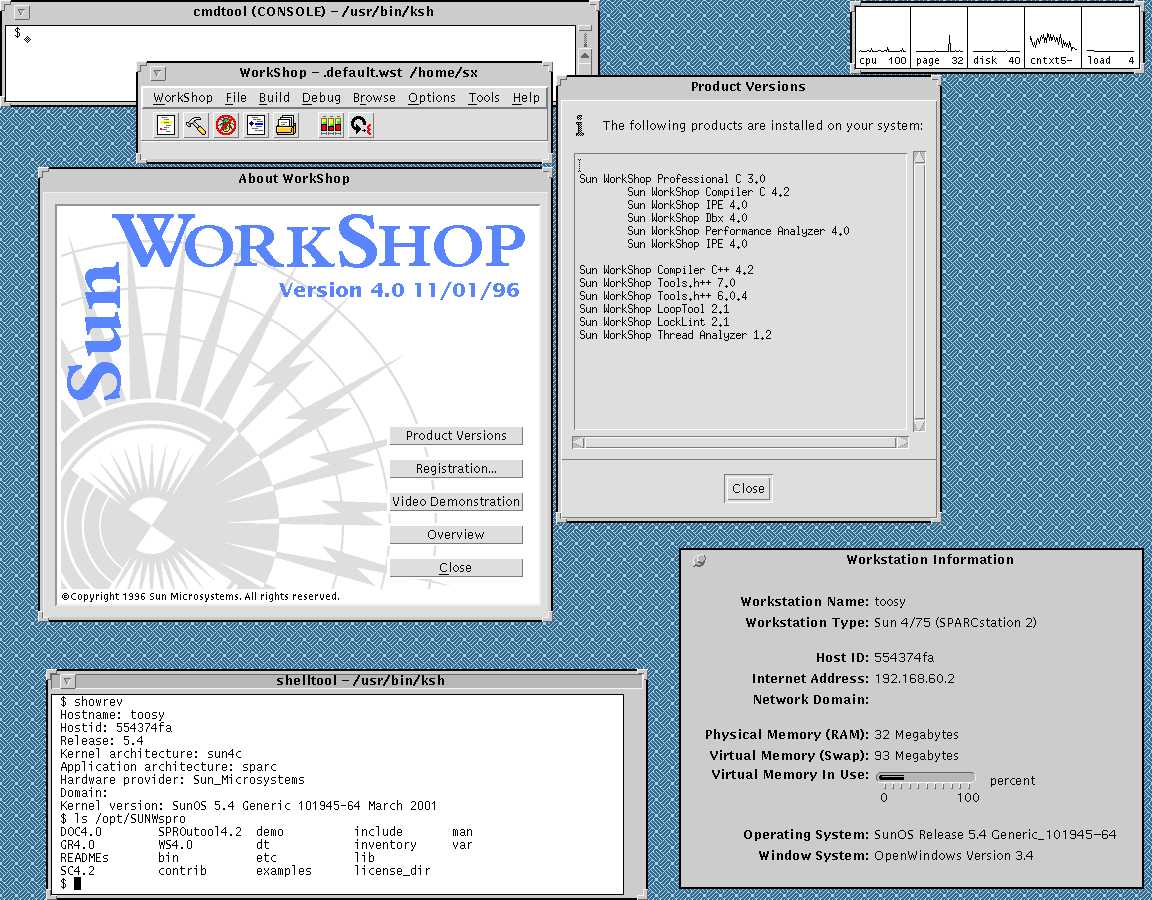Select 'Sun WorkShop Dbx 4.0' line
This screenshot has width=1152, height=900.
687,218
